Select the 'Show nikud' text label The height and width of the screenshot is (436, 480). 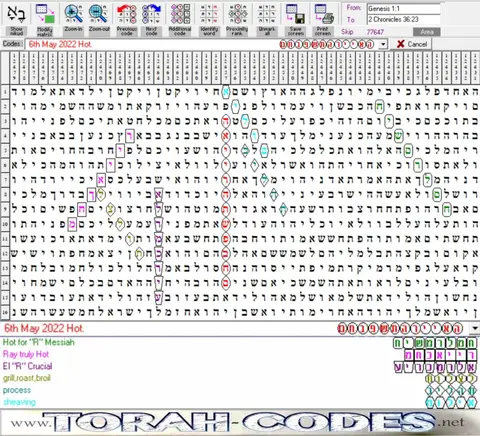[x=16, y=31]
